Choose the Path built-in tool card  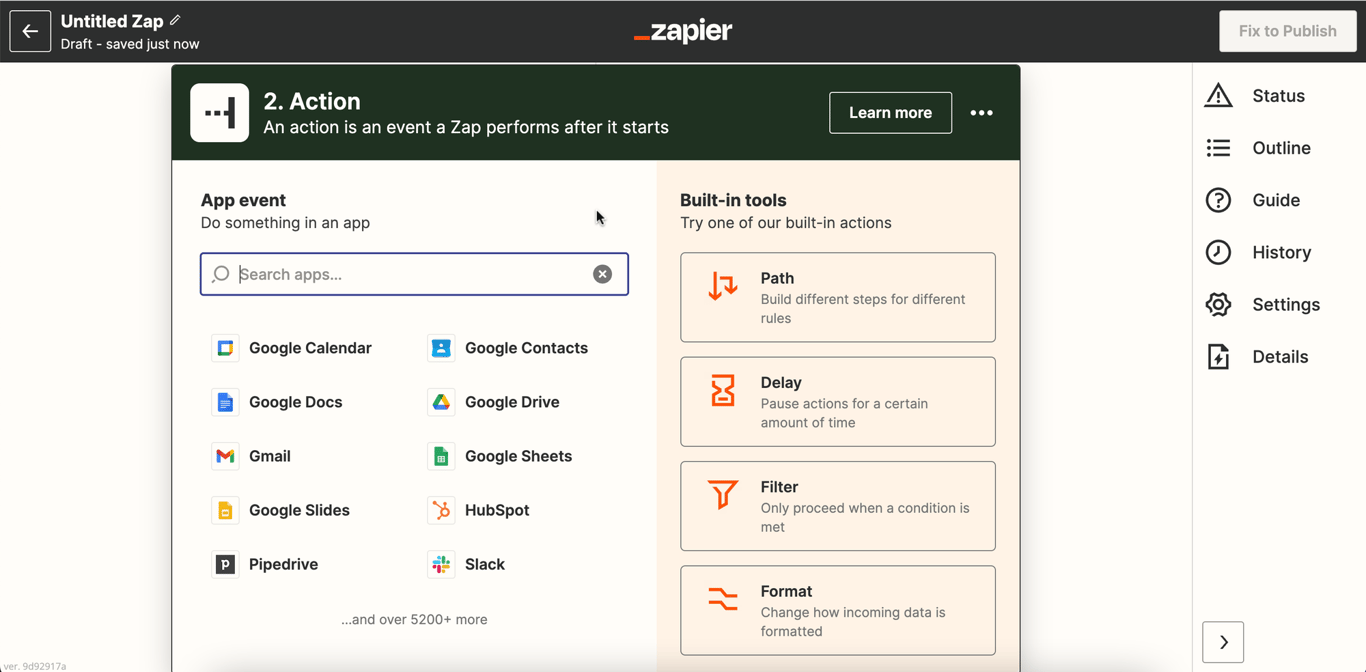click(838, 297)
